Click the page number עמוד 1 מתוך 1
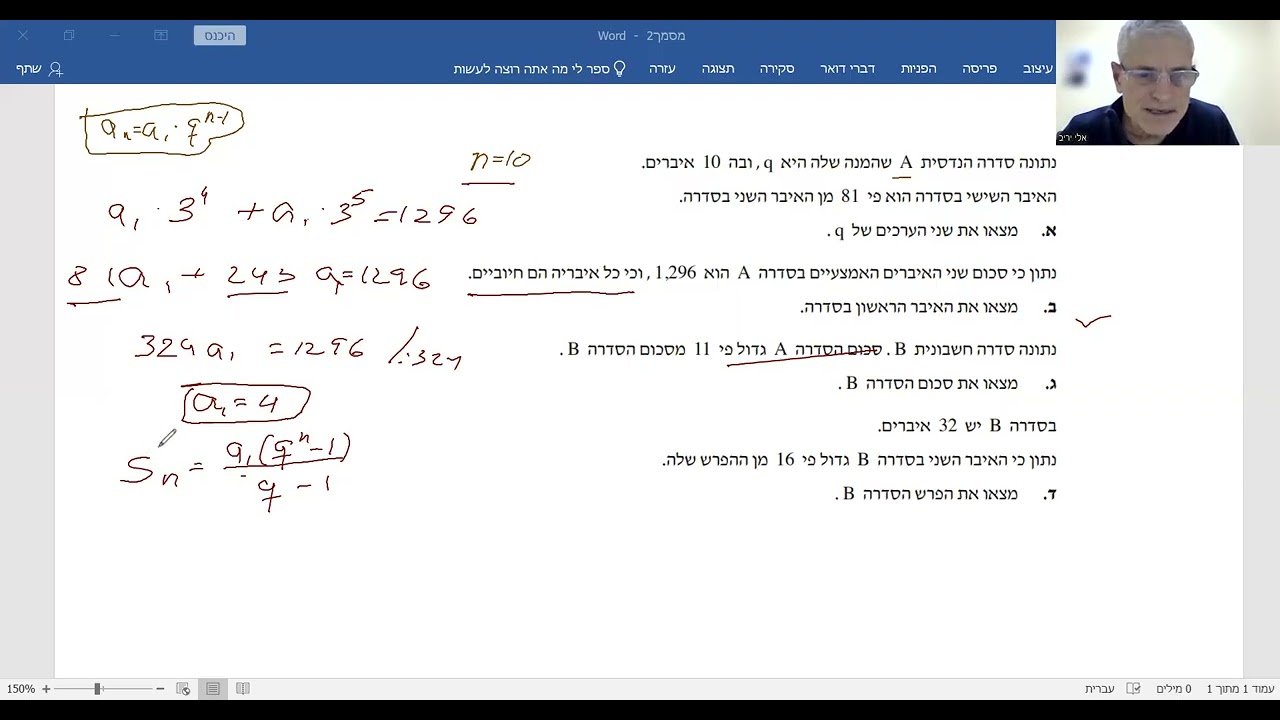The width and height of the screenshot is (1280, 720). pos(1240,689)
